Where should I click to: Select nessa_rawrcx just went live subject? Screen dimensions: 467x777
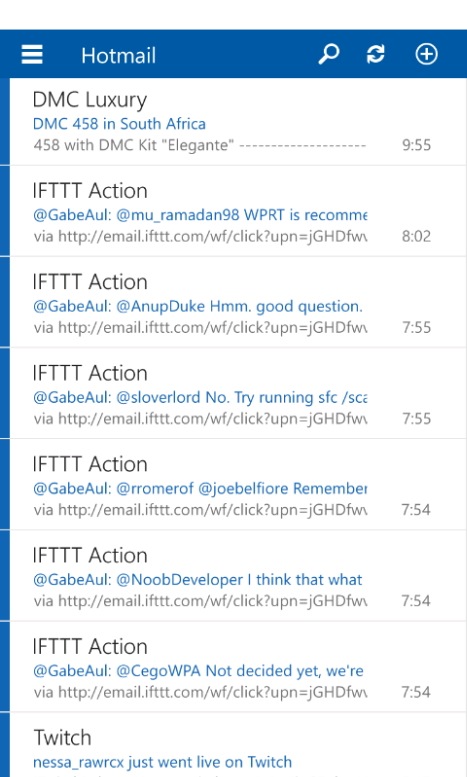[x=163, y=762]
